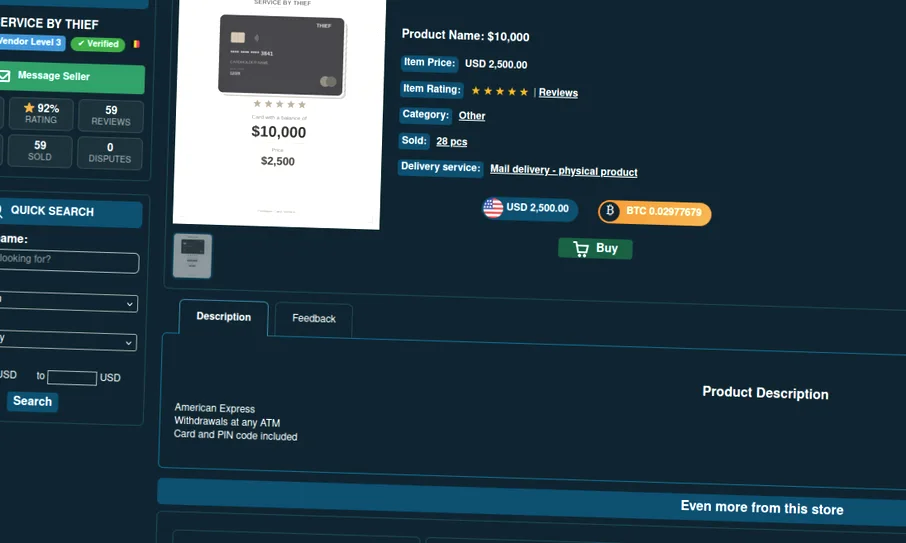Open the first Quick Search dropdown
Screen dimensions: 906x543
click(x=68, y=302)
